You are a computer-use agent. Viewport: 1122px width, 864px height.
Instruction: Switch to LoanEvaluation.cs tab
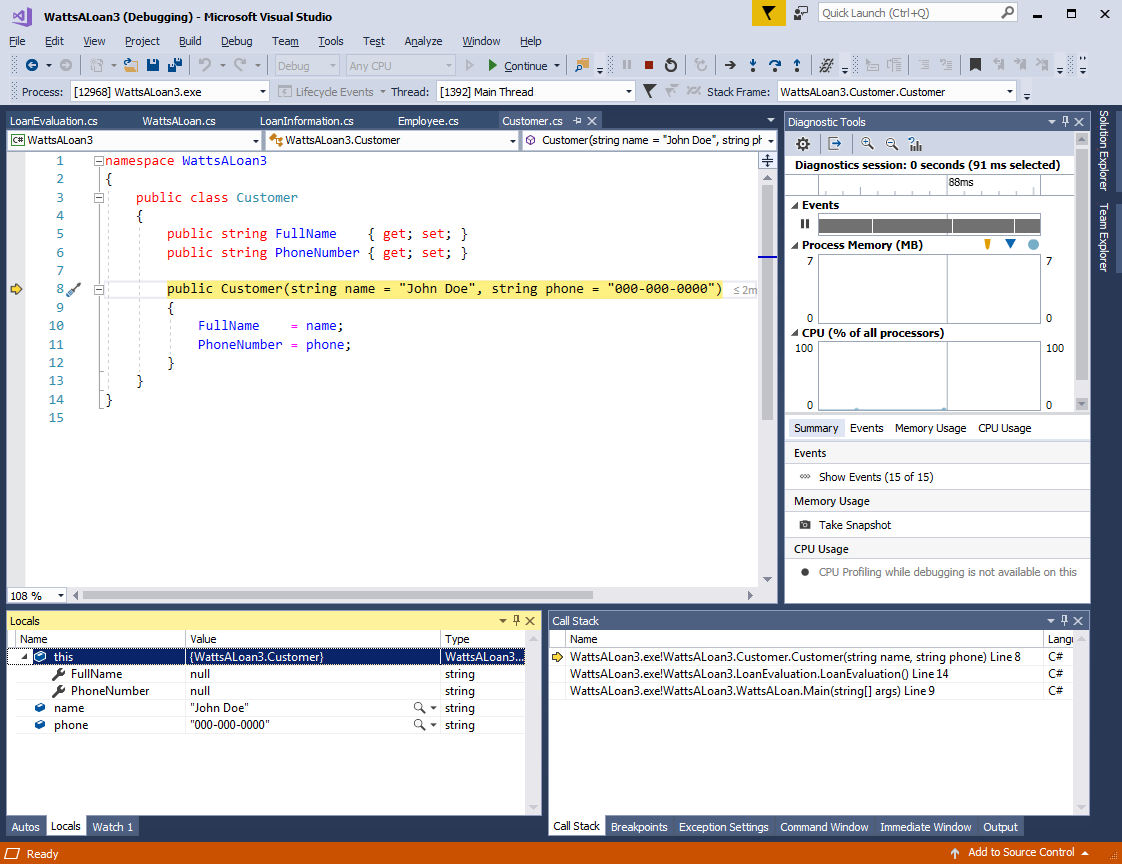pyautogui.click(x=54, y=121)
